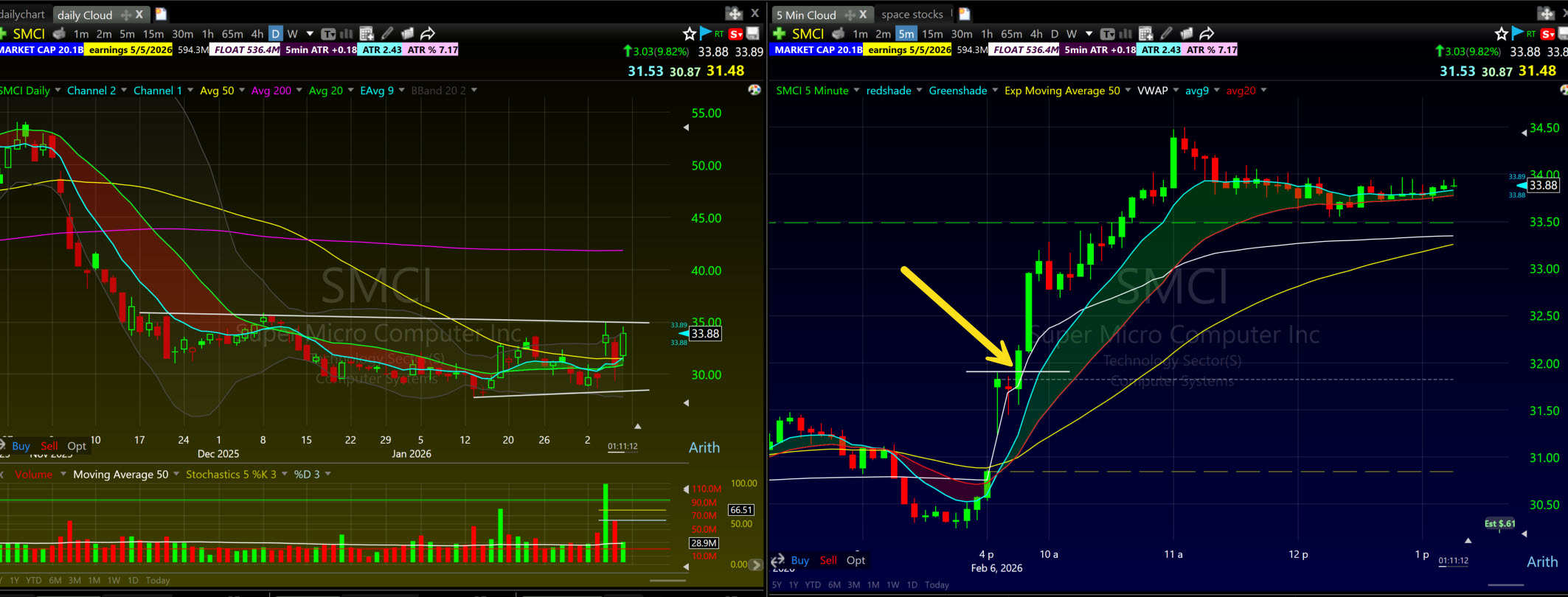Switch daily chart to 1m timeframe
The height and width of the screenshot is (597, 1568).
click(81, 34)
